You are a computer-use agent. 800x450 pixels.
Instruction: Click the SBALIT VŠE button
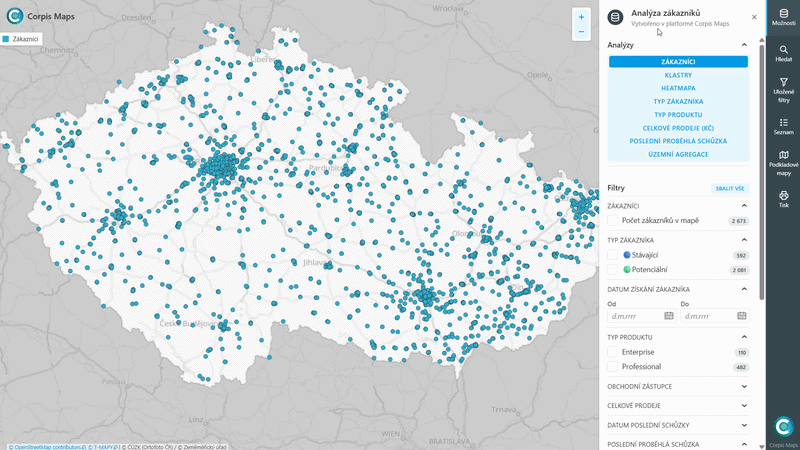point(730,188)
